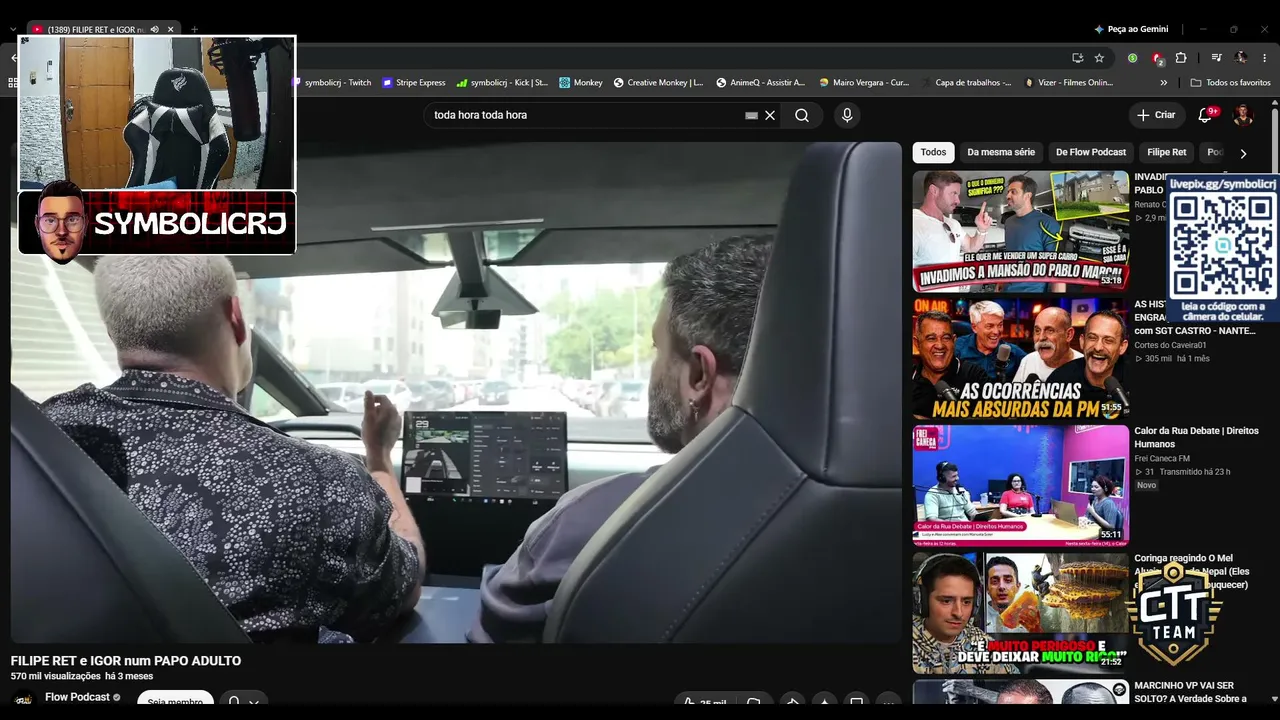The height and width of the screenshot is (720, 1280).
Task: Click the Criar button
Action: click(x=1156, y=115)
